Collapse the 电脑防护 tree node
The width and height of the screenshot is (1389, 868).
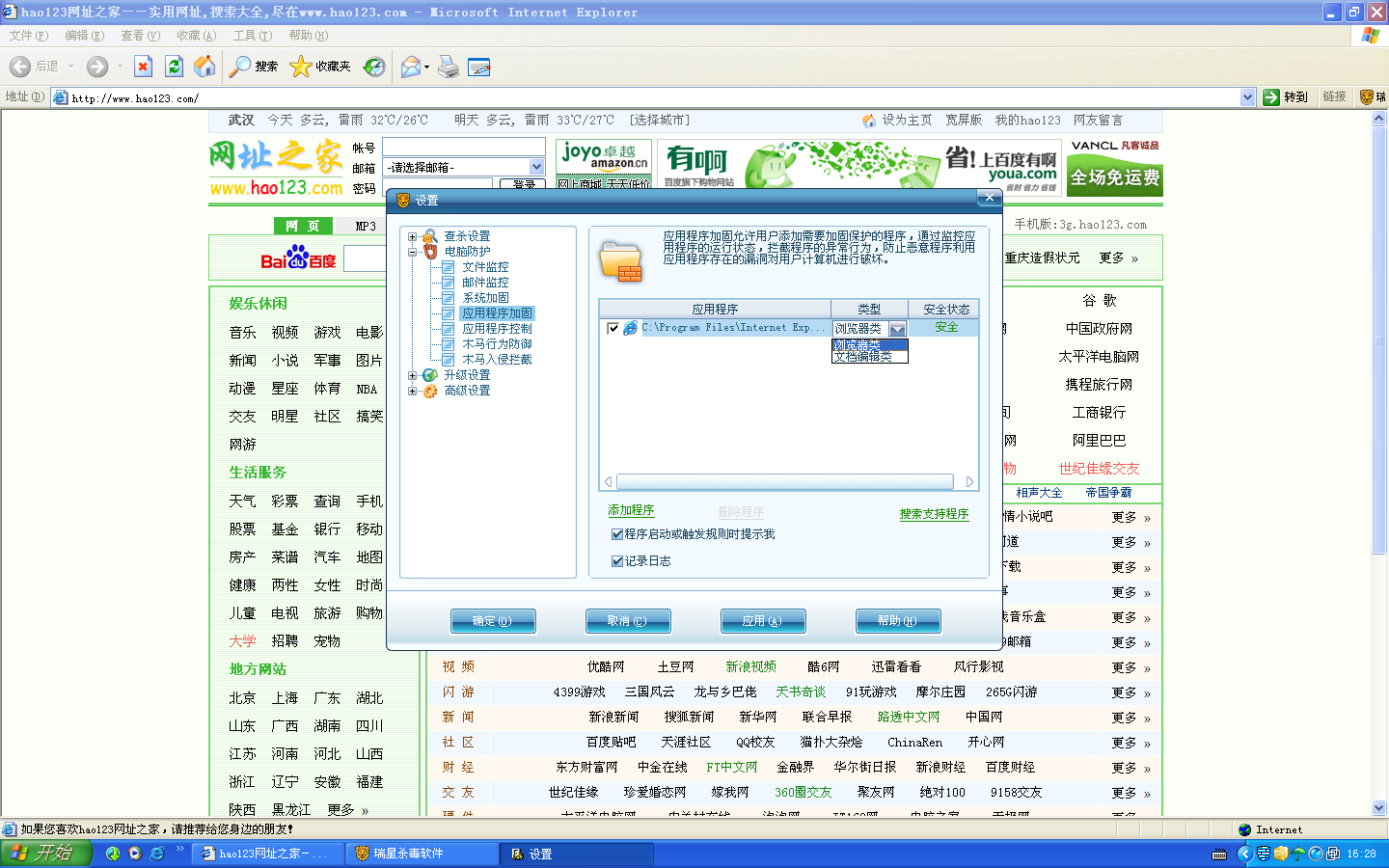413,252
